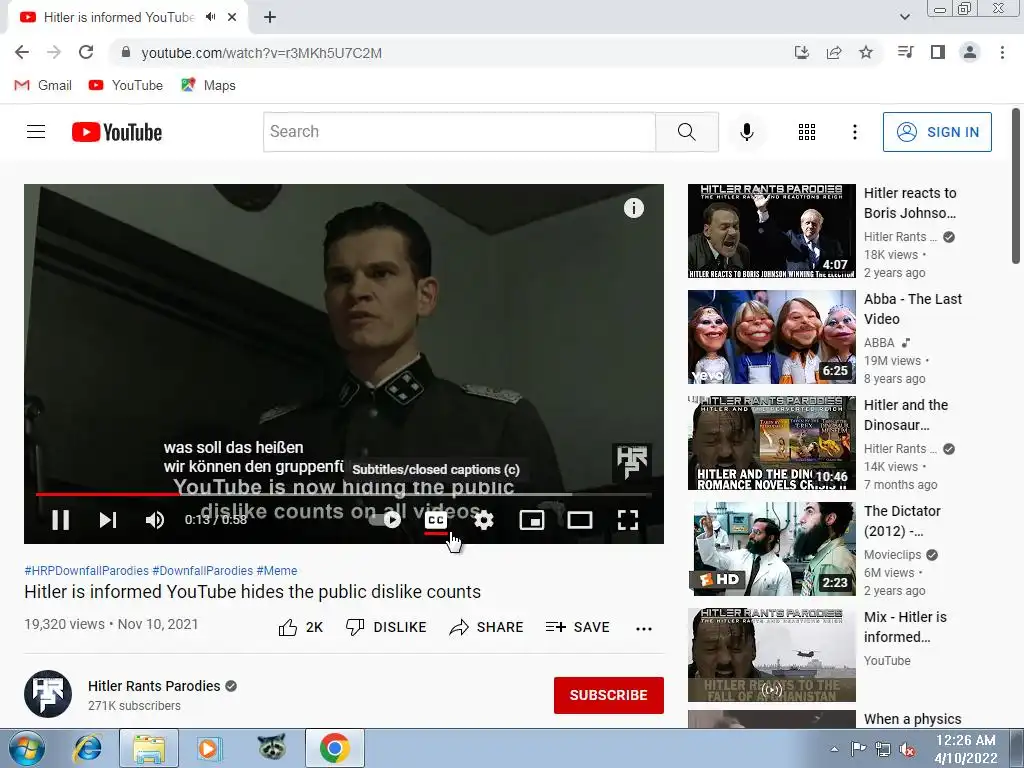Open Hitler Rants Parodies channel name link
Image resolution: width=1024 pixels, height=768 pixels.
(x=154, y=686)
